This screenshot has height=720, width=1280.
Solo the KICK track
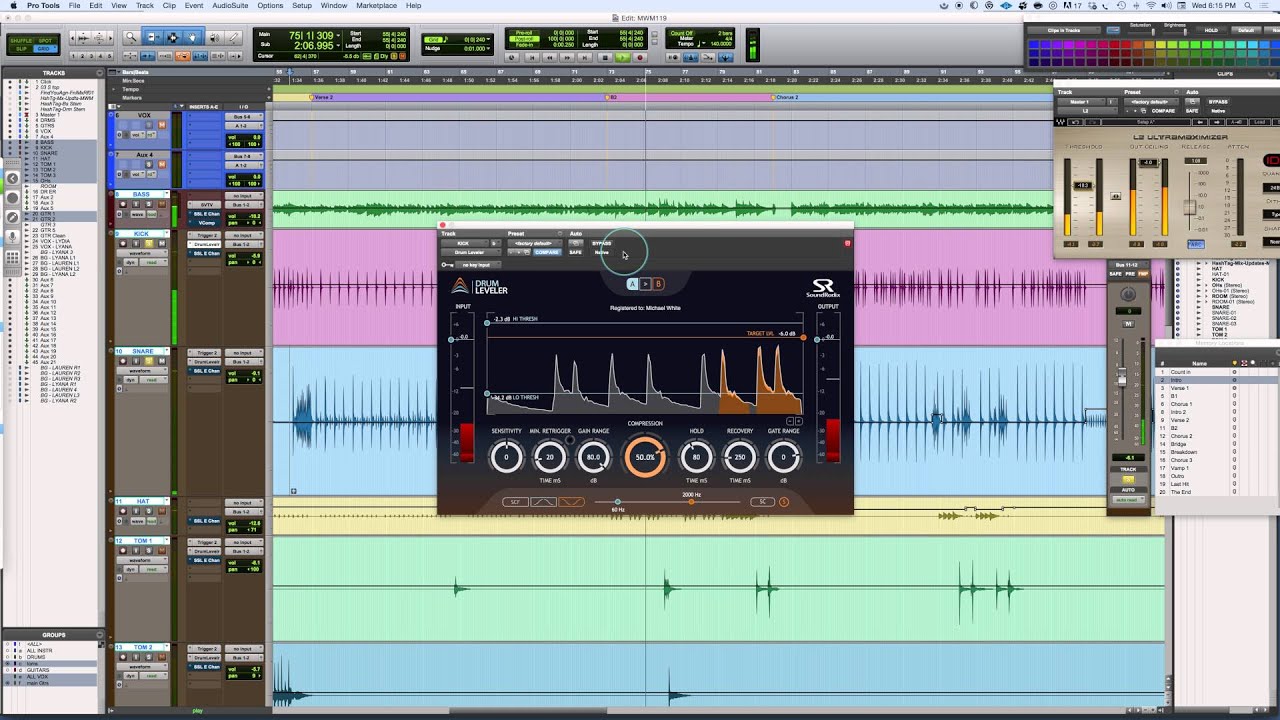pos(148,243)
